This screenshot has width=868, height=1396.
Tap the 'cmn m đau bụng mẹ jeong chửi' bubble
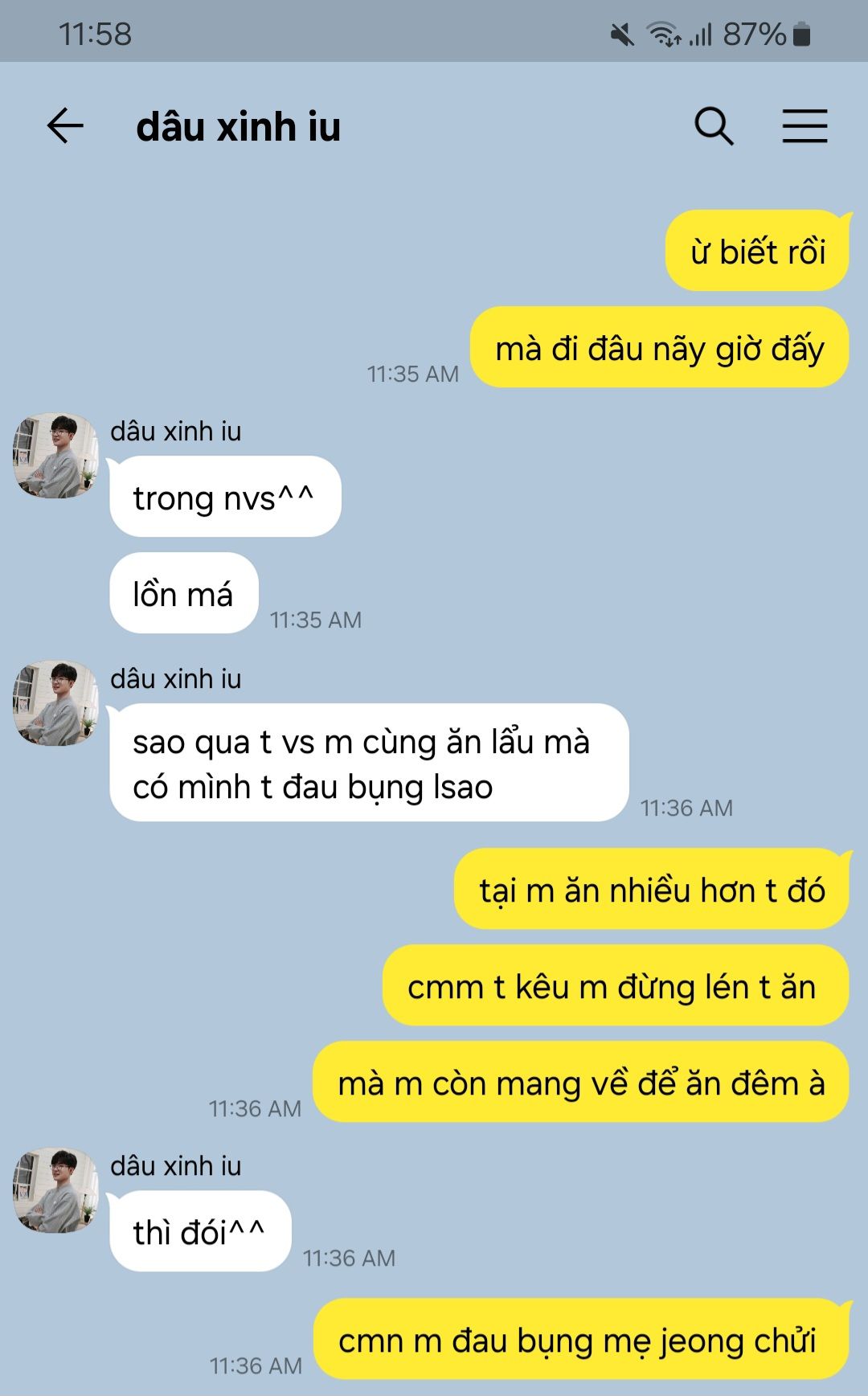pos(581,1340)
